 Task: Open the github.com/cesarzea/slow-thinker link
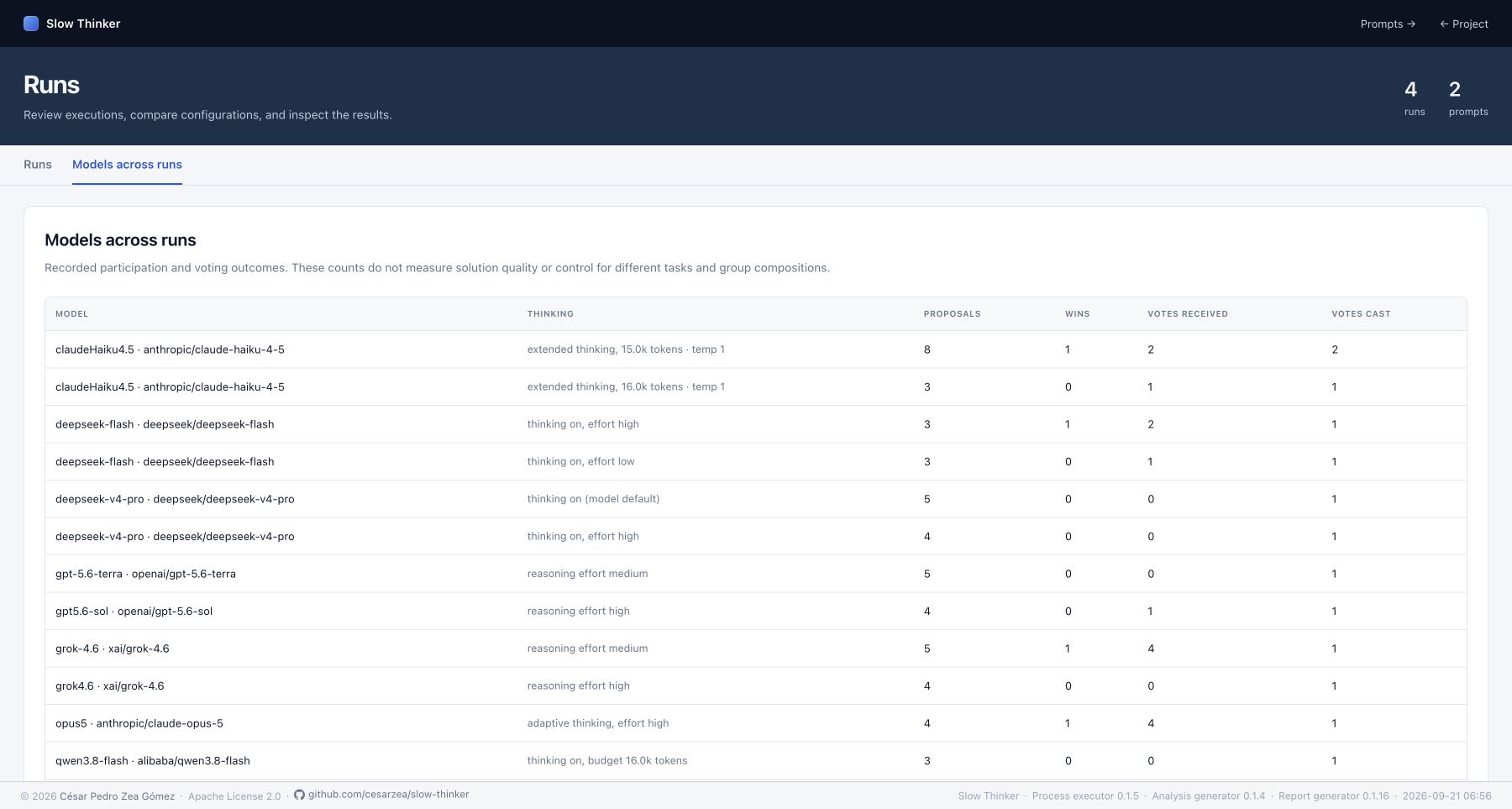(389, 795)
